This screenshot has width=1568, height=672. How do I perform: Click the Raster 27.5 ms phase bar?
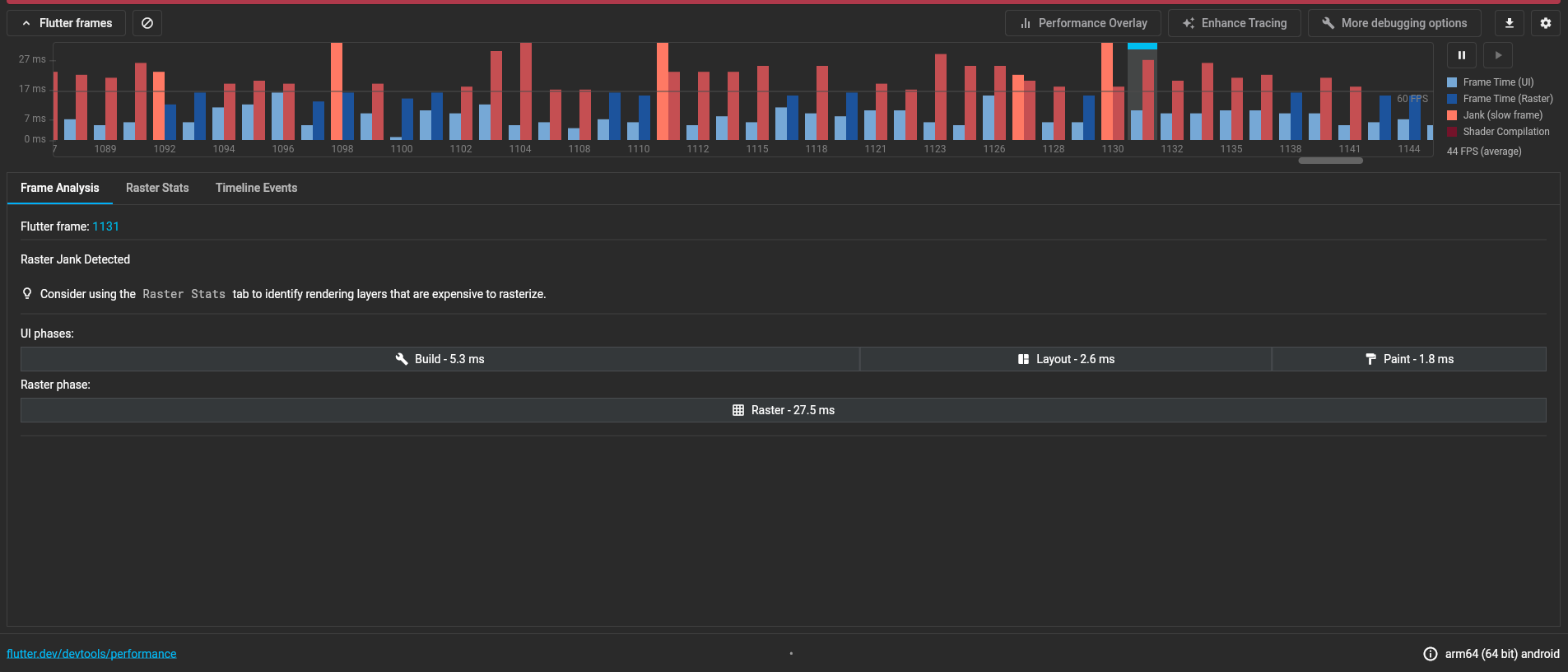coord(783,410)
